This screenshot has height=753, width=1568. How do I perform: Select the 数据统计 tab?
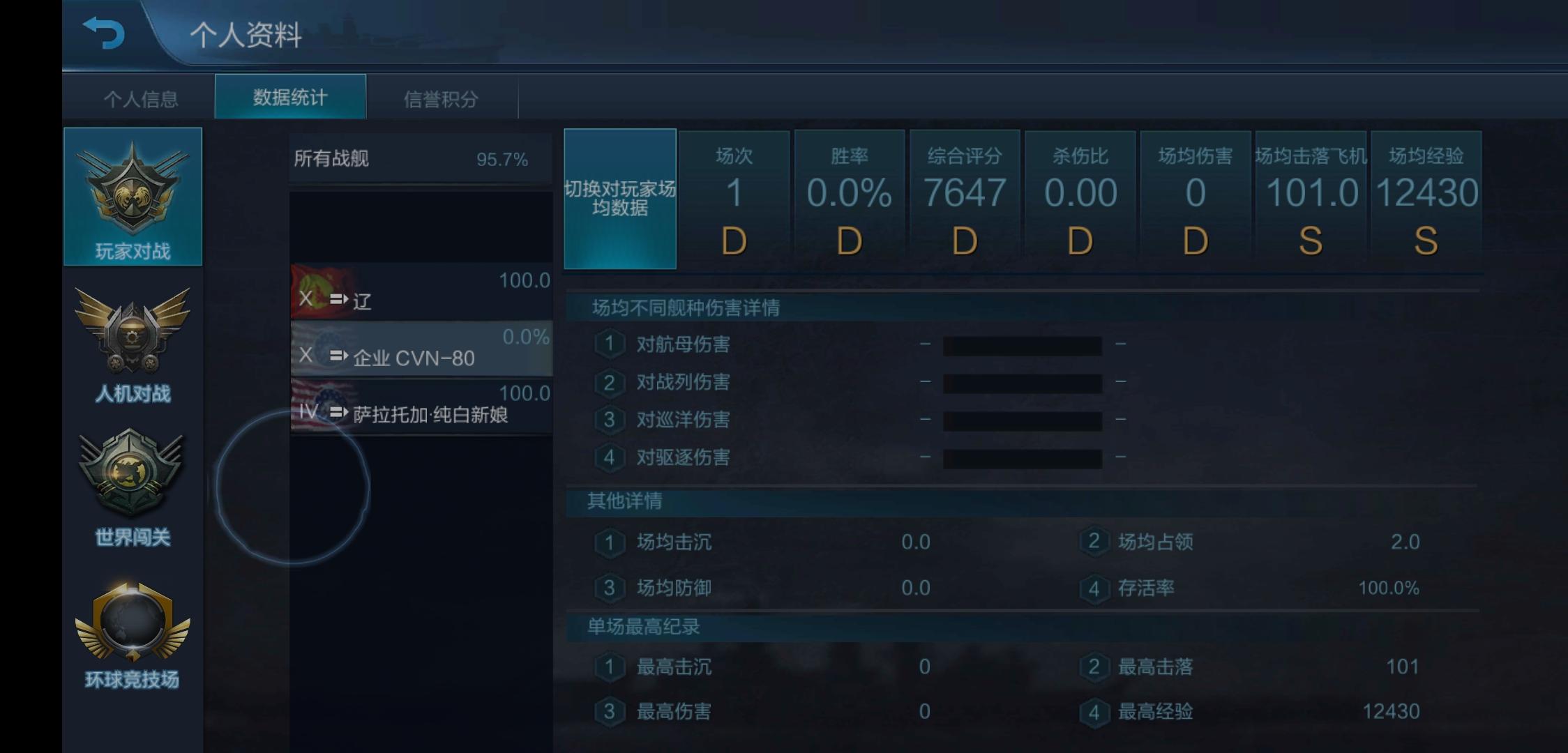coord(290,97)
